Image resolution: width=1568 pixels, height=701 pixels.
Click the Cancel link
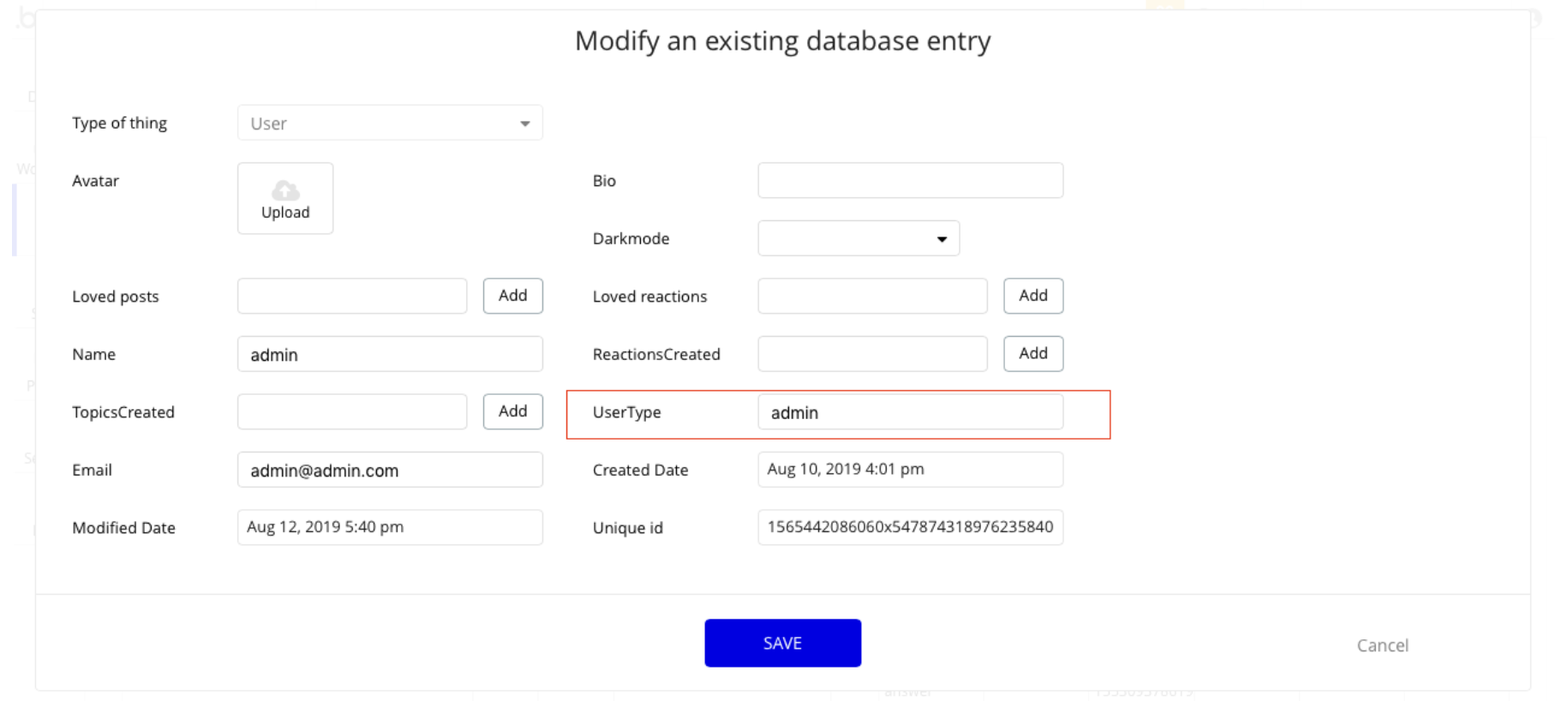(1382, 645)
